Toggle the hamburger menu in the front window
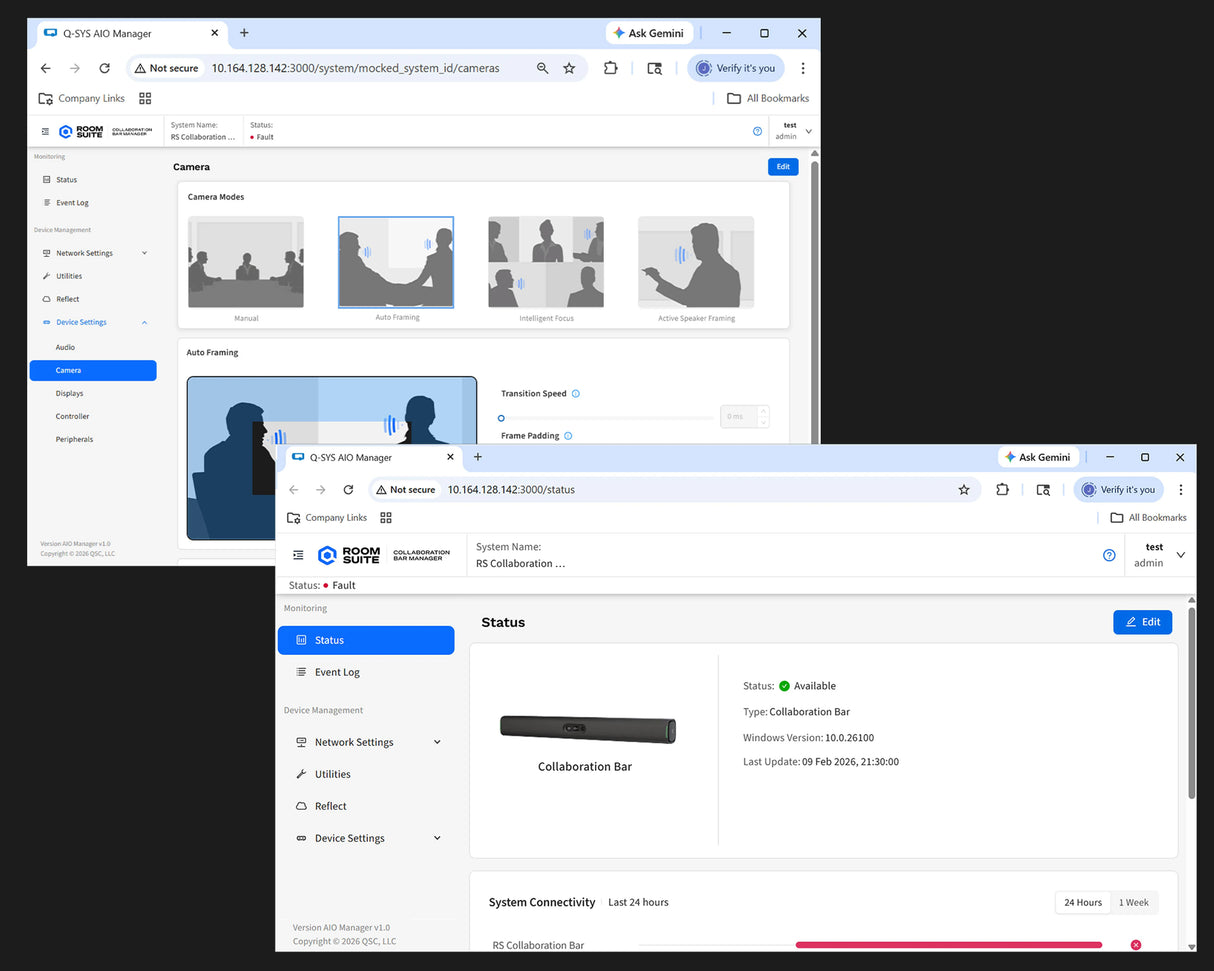 tap(298, 555)
